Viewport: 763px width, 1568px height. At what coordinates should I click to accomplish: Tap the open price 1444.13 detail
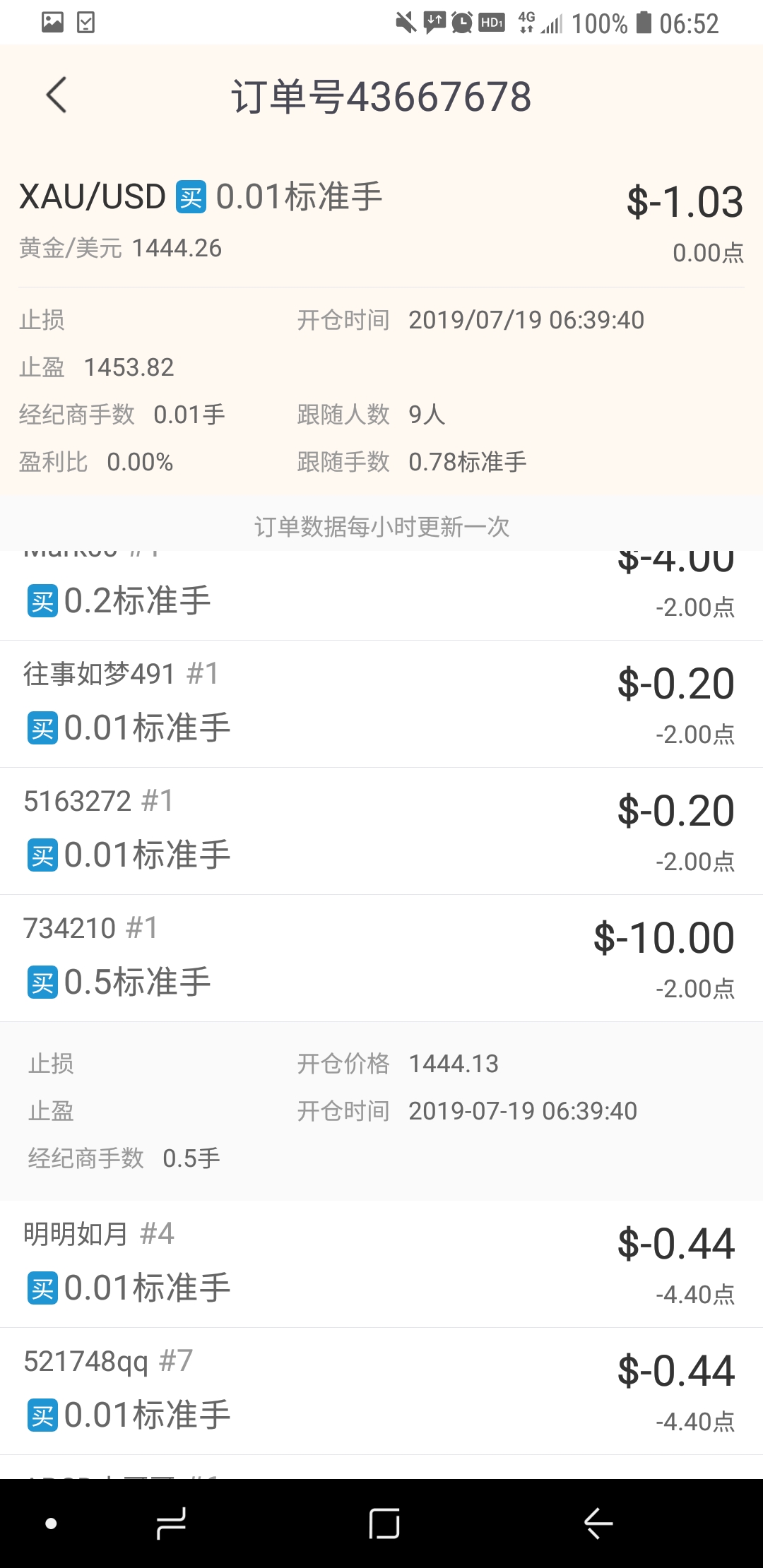pos(398,1064)
